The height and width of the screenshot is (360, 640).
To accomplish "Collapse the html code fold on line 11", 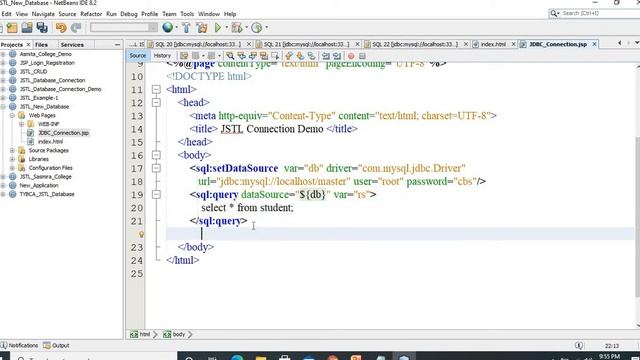I will pos(156,89).
